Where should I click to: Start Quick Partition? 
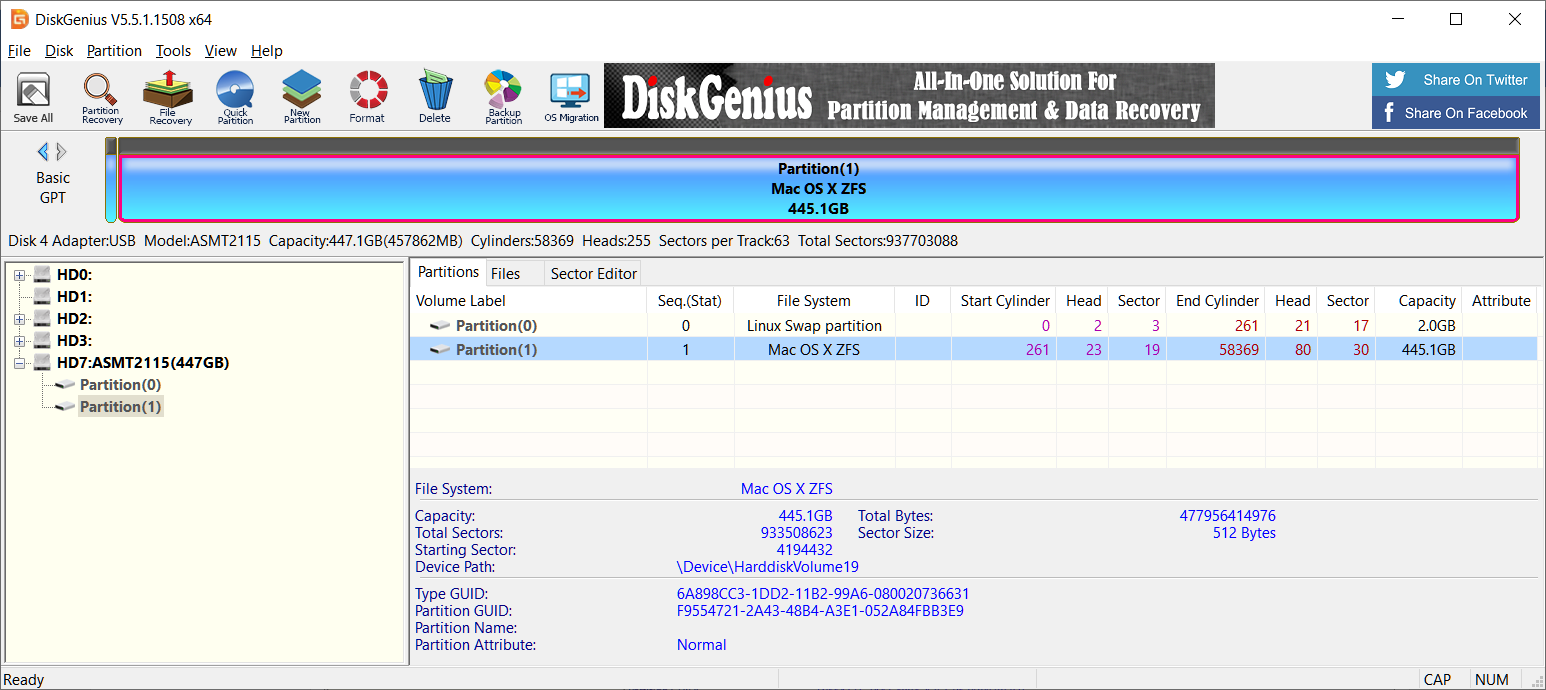(236, 97)
